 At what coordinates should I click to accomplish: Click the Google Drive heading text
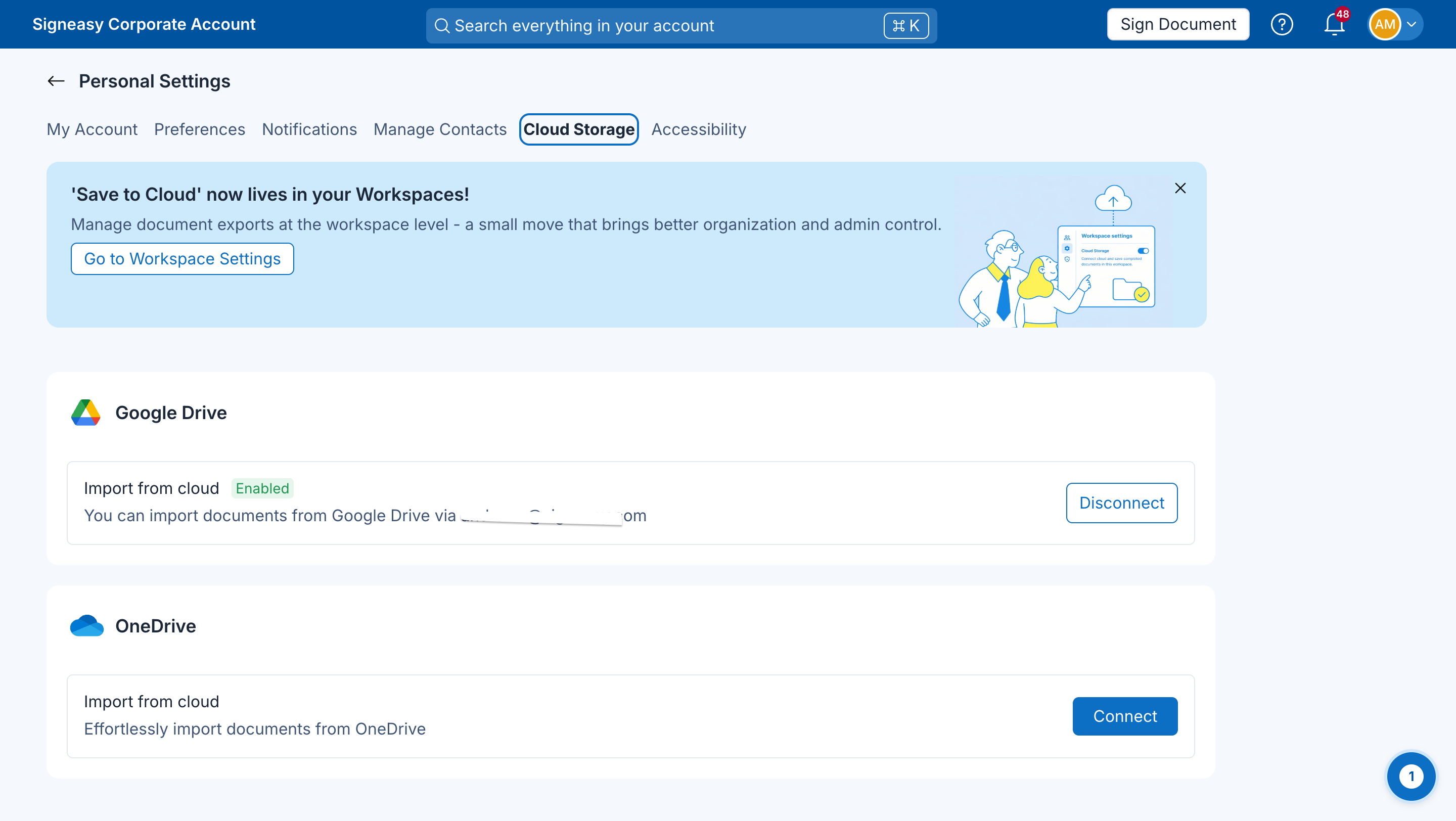click(x=171, y=413)
